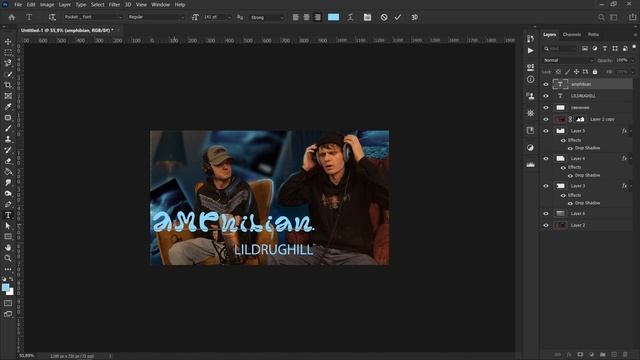
Task: Click the Home icon in options bar
Action: [x=12, y=17]
